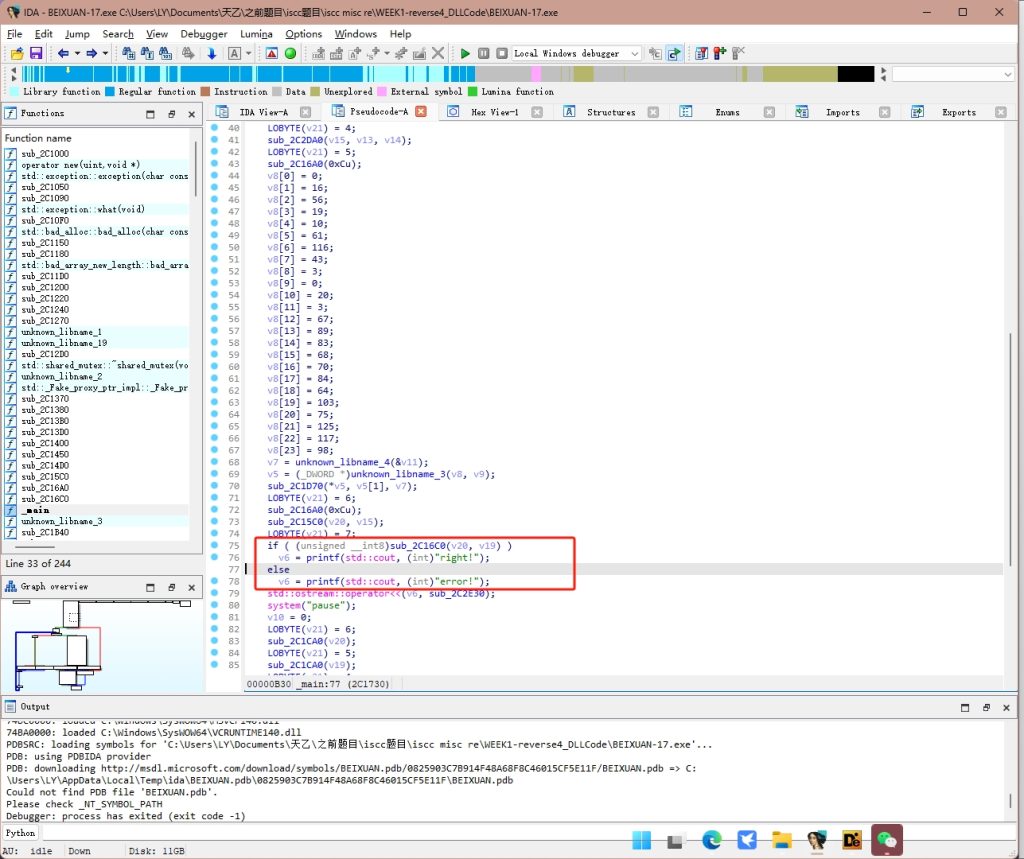Click the boxed A text-view icon
The height and width of the screenshot is (859, 1024).
(234, 54)
